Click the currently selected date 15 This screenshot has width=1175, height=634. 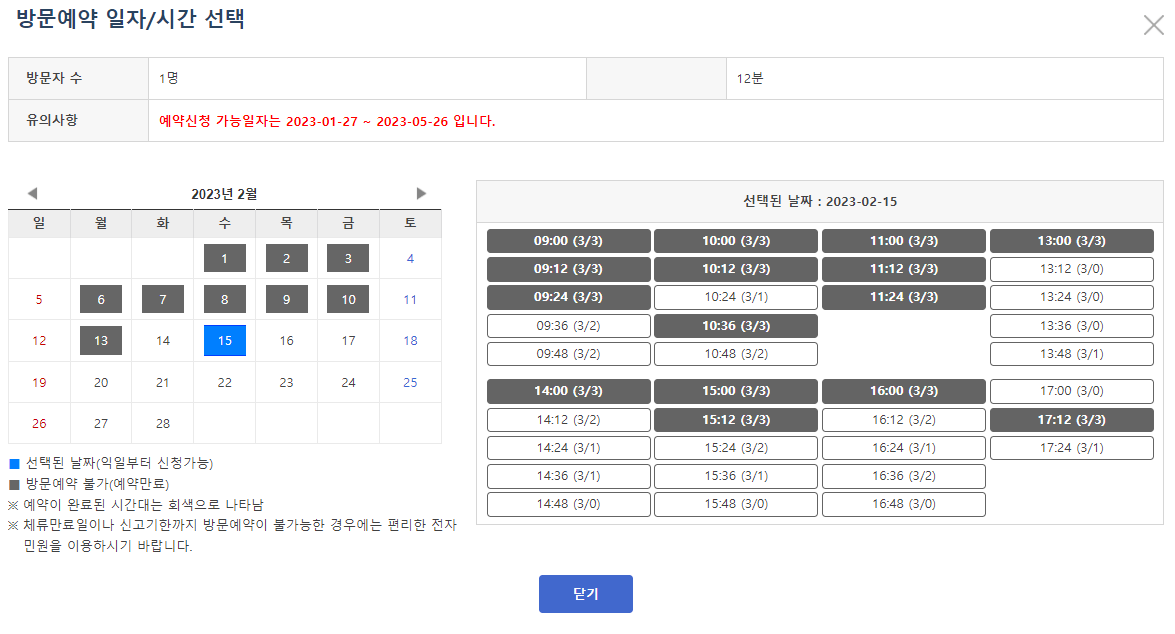click(224, 339)
